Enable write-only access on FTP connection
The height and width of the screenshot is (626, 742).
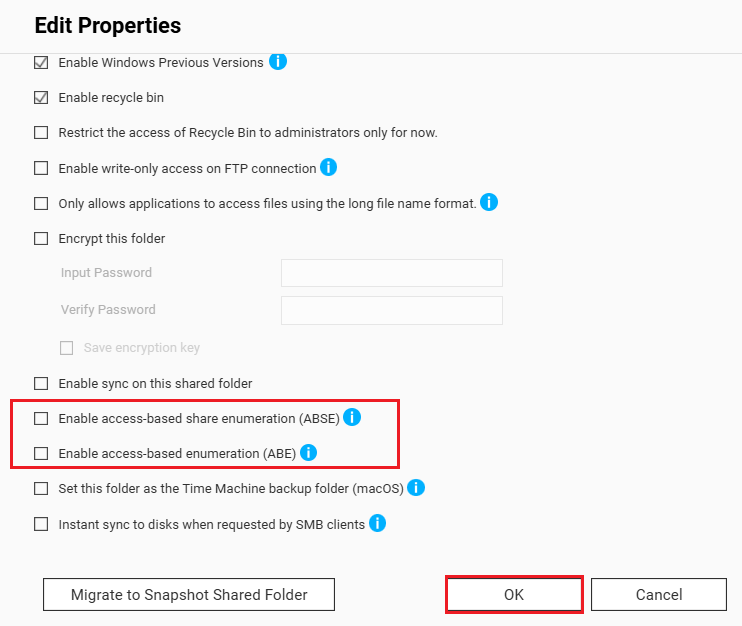pyautogui.click(x=41, y=168)
